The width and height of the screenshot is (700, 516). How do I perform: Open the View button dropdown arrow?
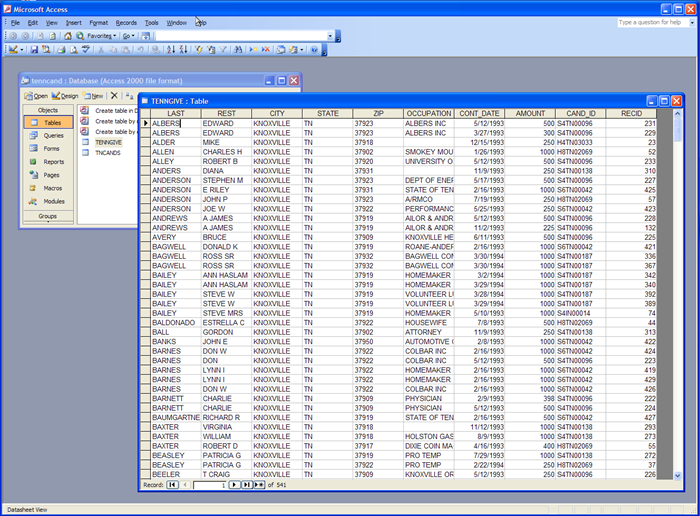click(x=21, y=50)
